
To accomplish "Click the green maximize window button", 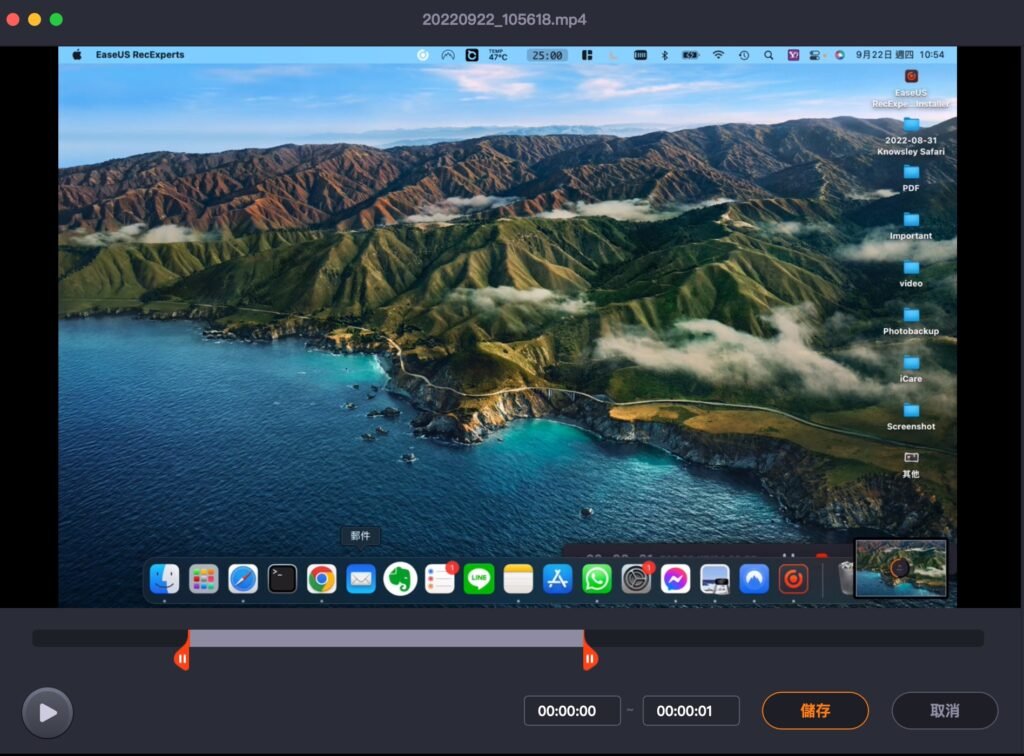I will 56,20.
